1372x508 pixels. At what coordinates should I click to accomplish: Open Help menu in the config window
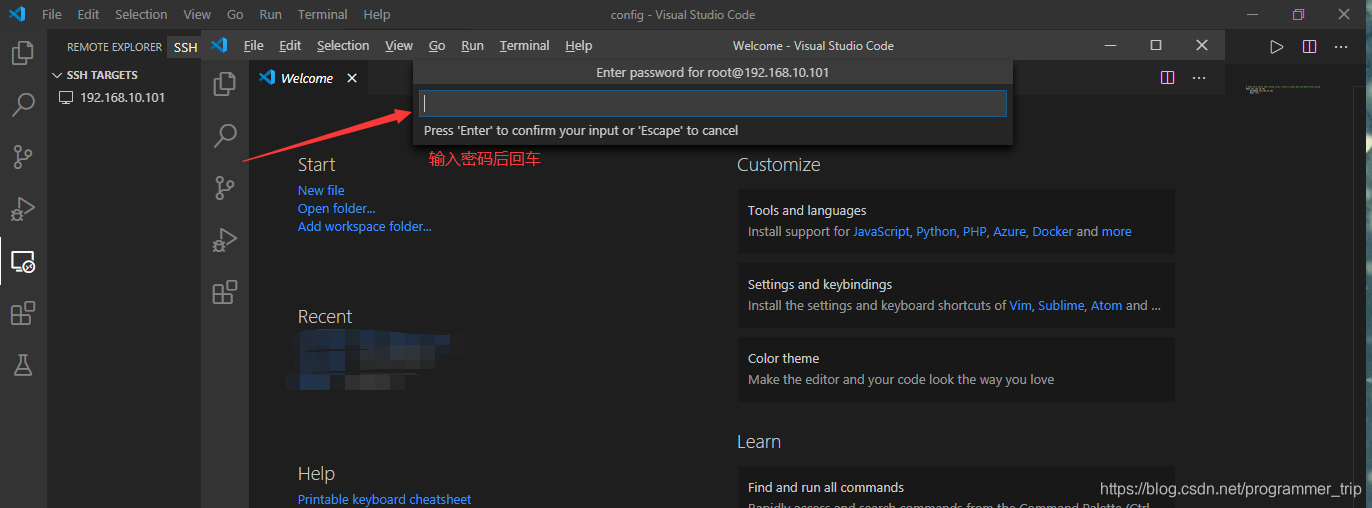[x=377, y=15]
